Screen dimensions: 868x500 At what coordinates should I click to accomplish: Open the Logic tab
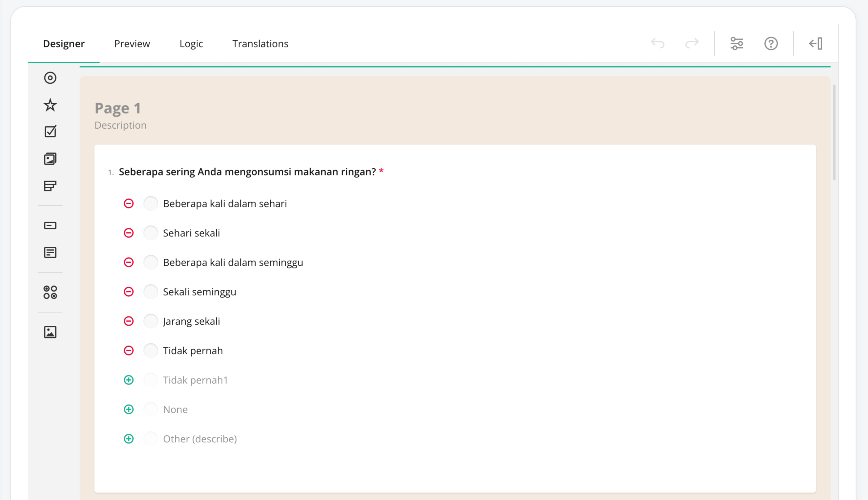pyautogui.click(x=191, y=44)
